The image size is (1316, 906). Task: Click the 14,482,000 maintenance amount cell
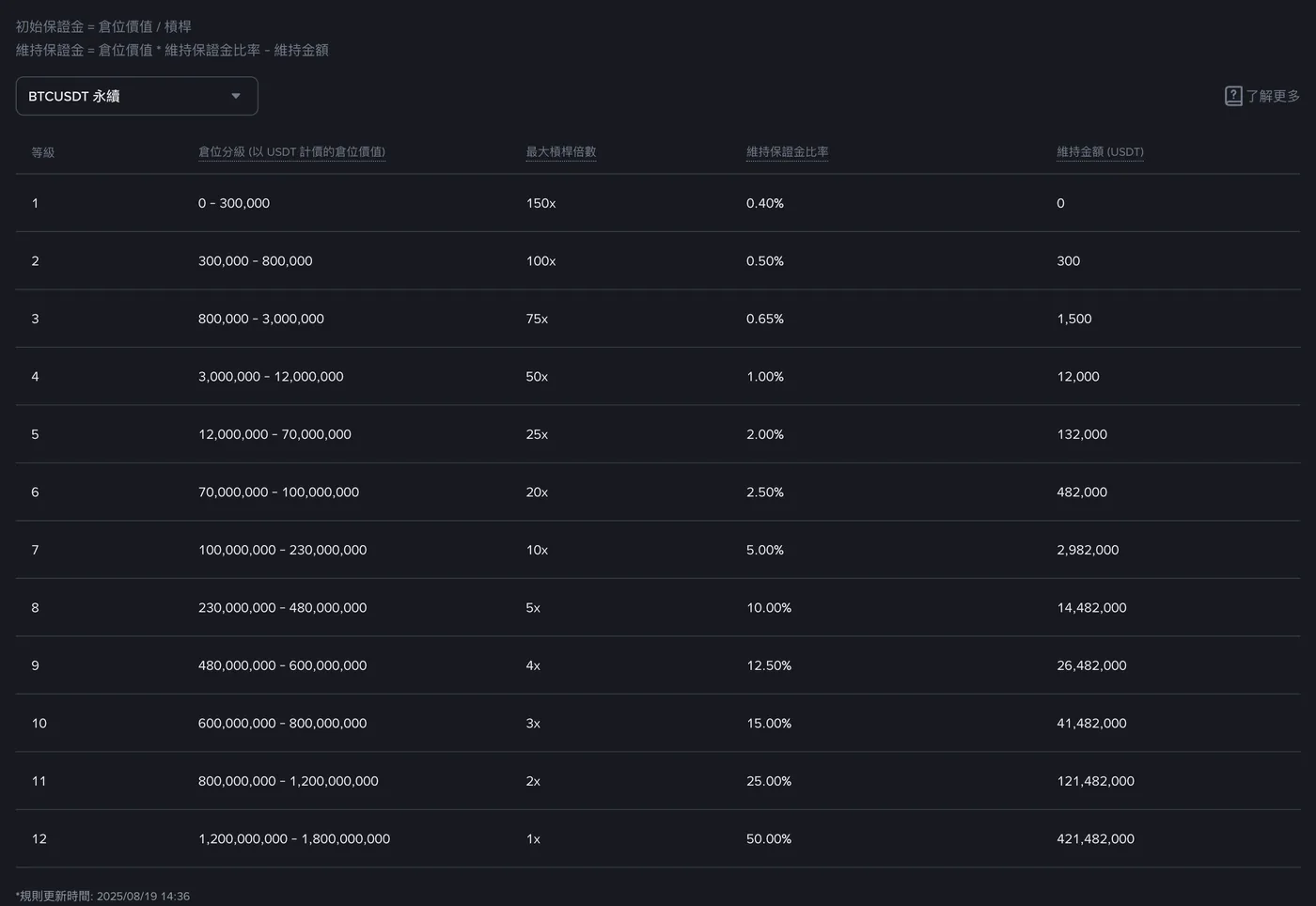1091,608
